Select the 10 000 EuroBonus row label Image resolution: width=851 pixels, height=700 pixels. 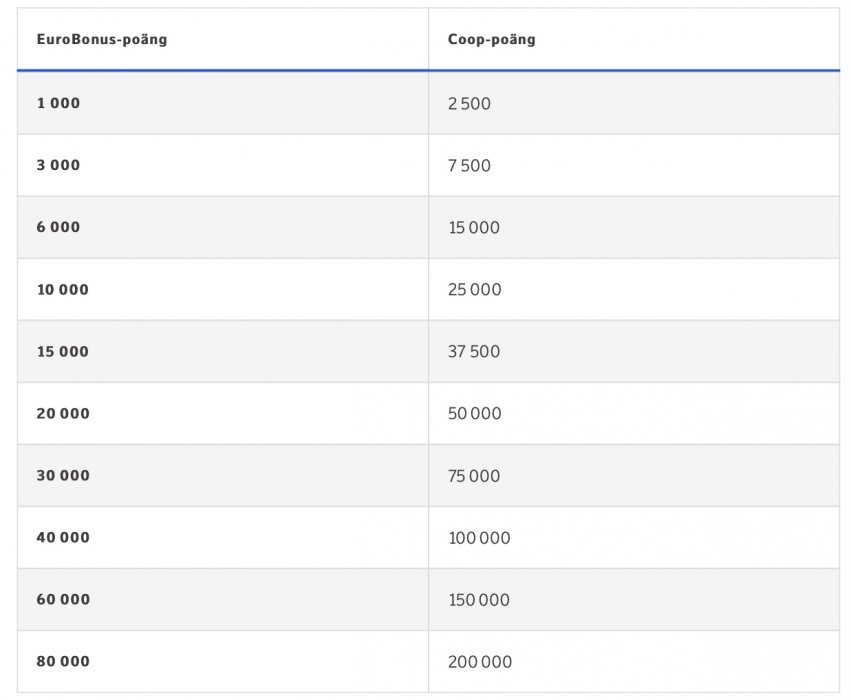(62, 290)
